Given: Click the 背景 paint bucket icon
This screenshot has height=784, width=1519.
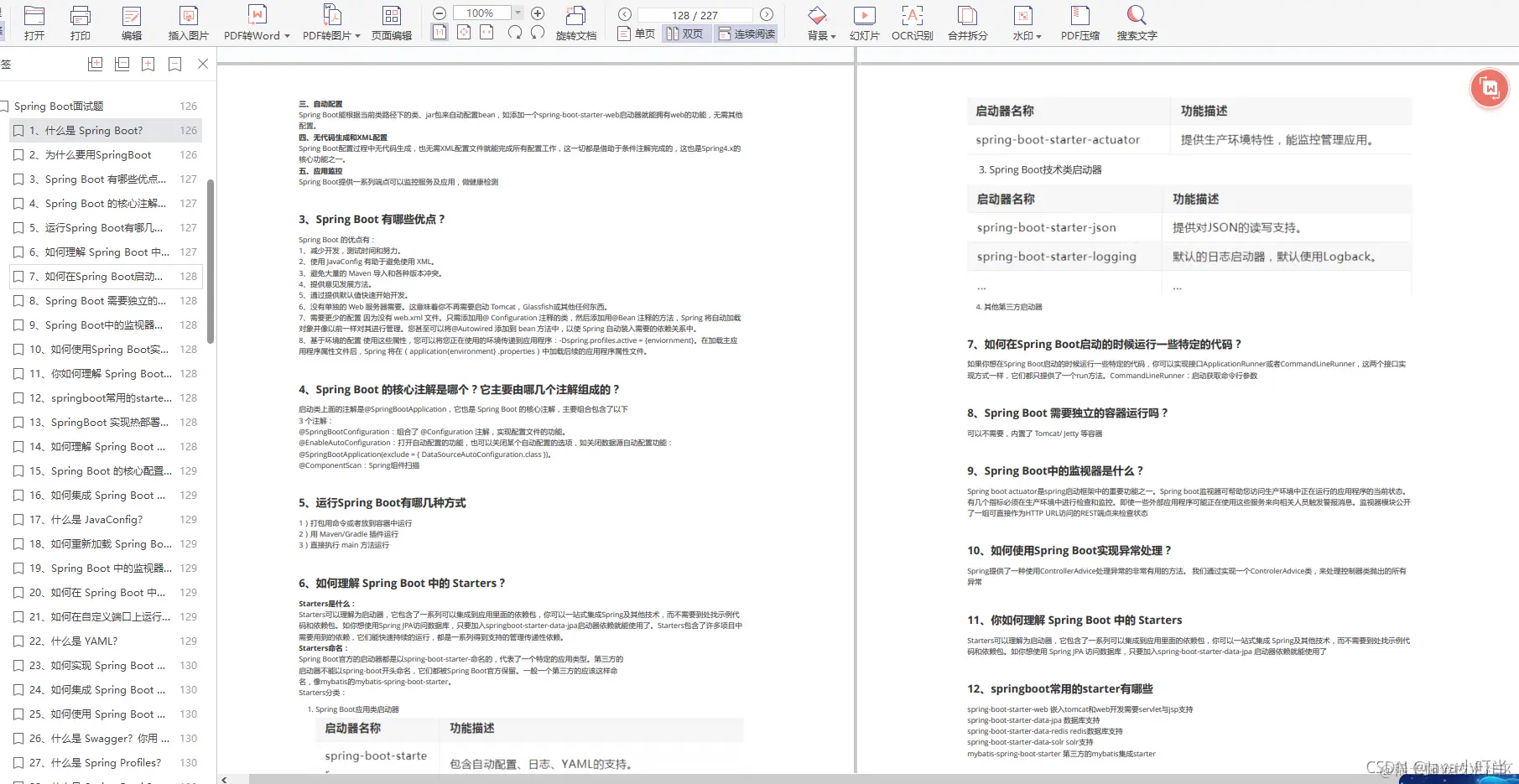Looking at the screenshot, I should (x=817, y=15).
